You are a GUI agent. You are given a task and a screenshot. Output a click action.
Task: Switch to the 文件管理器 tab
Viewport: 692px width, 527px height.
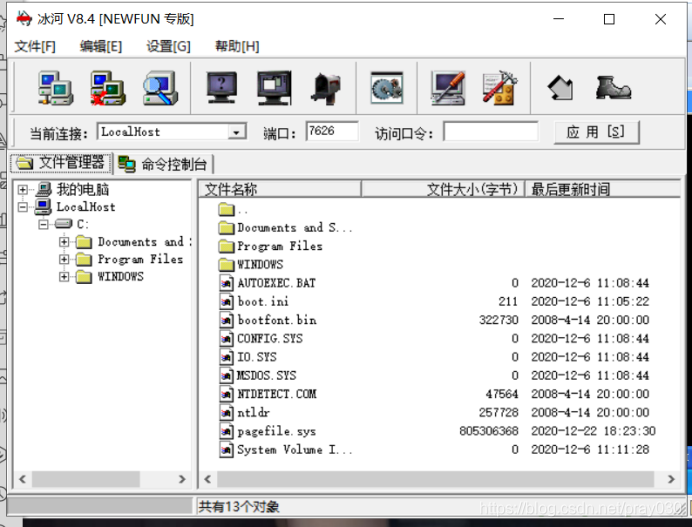61,163
